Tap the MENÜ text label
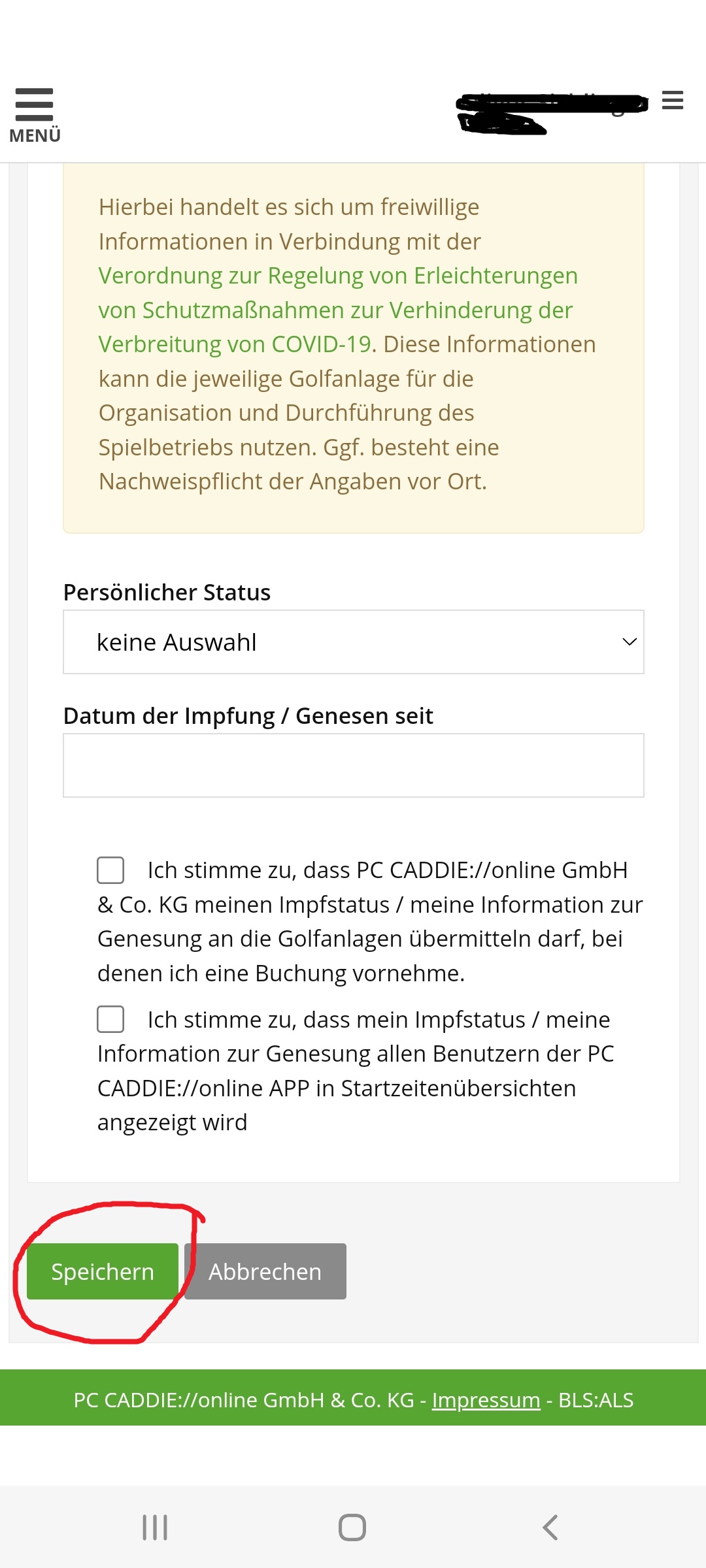Image resolution: width=706 pixels, height=1568 pixels. point(35,135)
